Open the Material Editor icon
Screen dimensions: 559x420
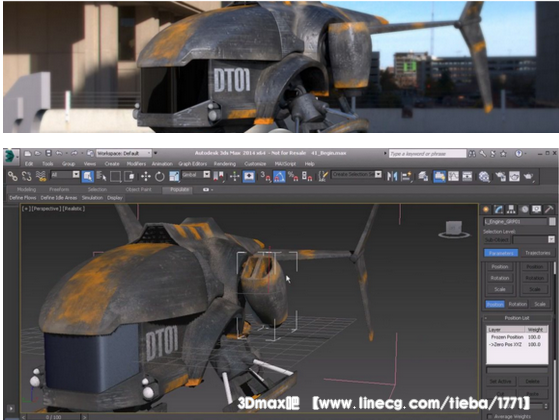coord(484,176)
